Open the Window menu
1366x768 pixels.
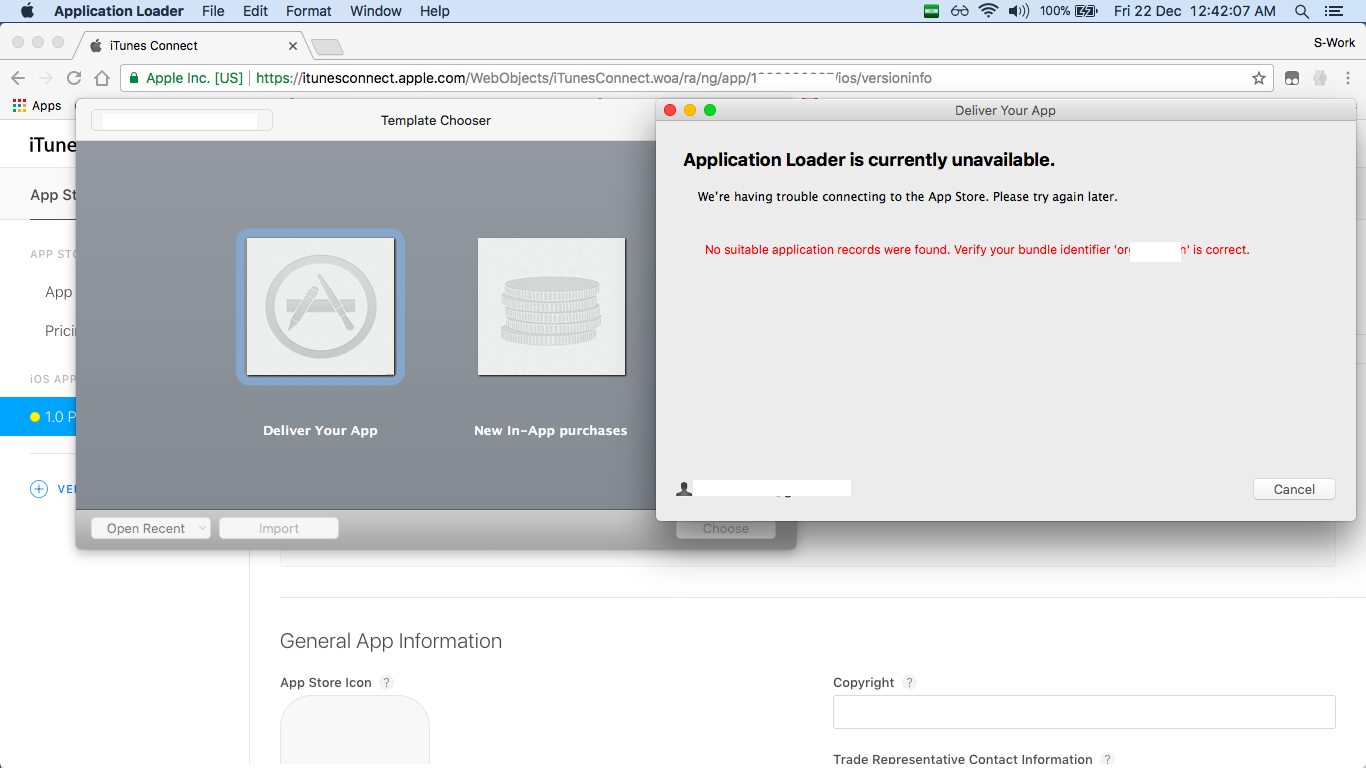coord(376,11)
